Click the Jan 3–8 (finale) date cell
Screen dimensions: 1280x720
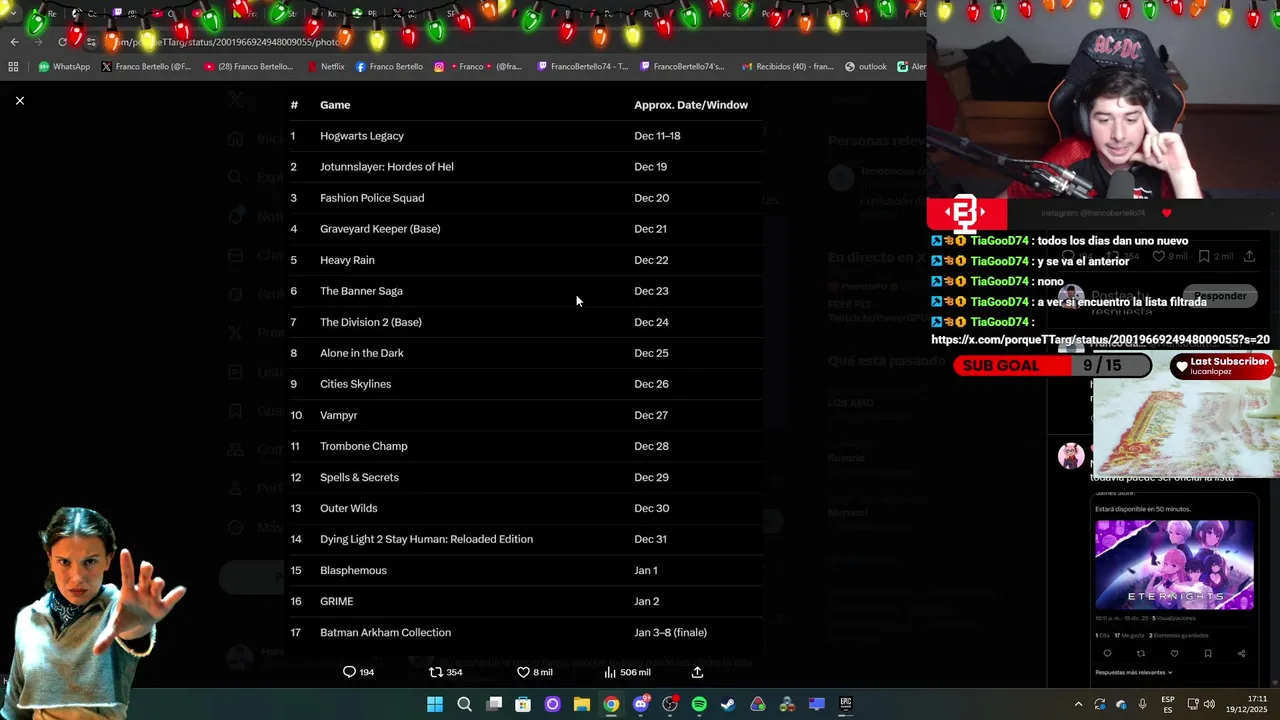pos(670,632)
